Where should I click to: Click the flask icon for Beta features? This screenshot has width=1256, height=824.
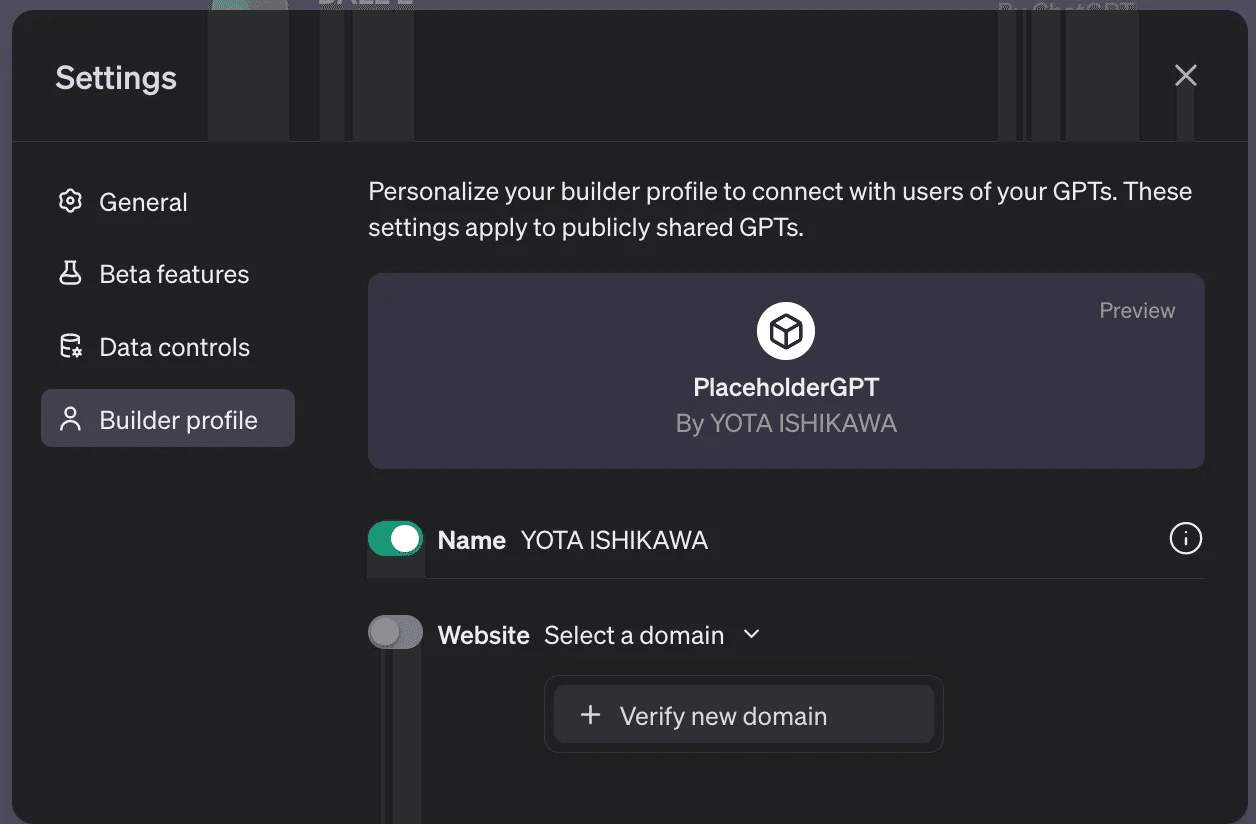click(x=70, y=274)
